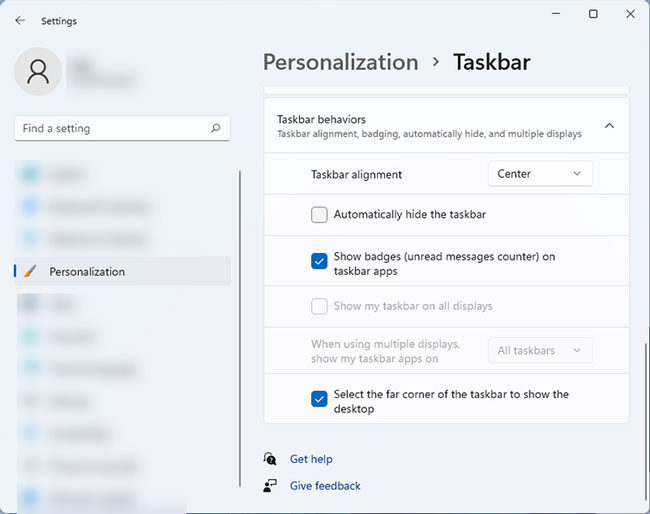The width and height of the screenshot is (650, 514).
Task: Close the Settings window
Action: click(629, 14)
